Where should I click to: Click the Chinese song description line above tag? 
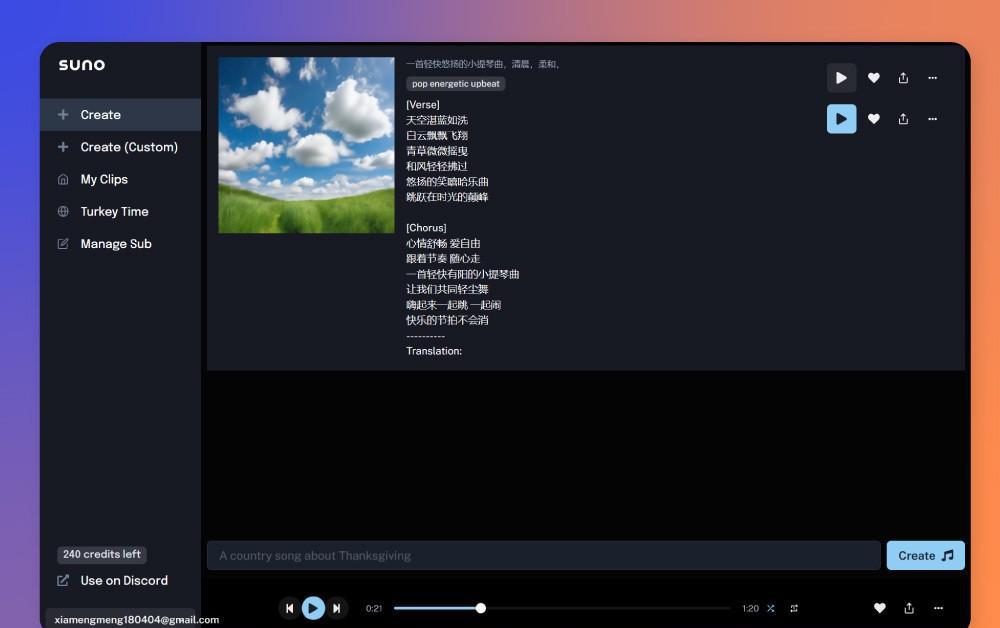click(x=483, y=64)
